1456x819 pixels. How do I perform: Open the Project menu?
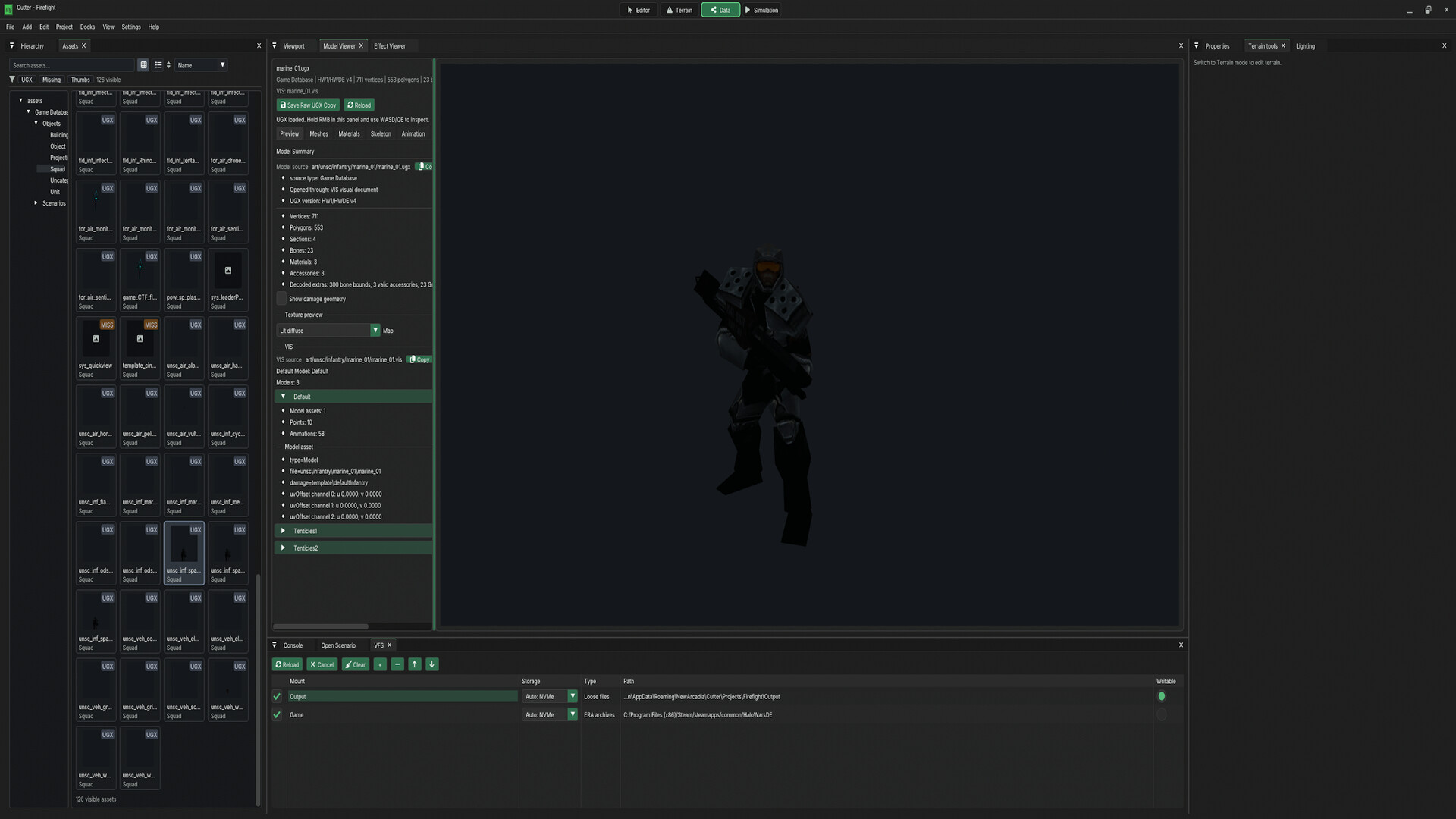click(x=64, y=27)
